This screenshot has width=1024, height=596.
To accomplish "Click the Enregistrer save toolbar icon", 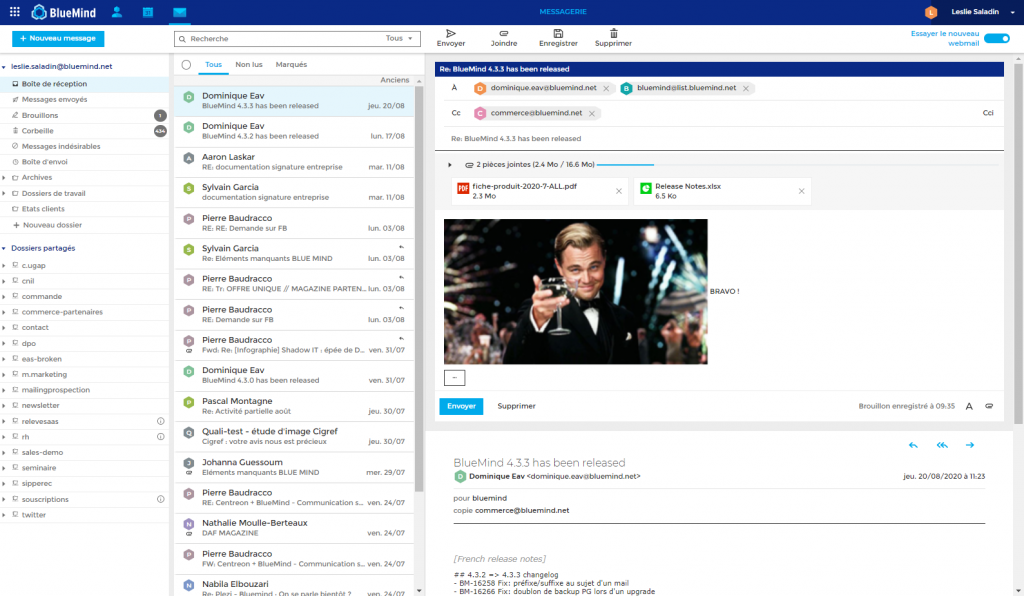I will (558, 33).
